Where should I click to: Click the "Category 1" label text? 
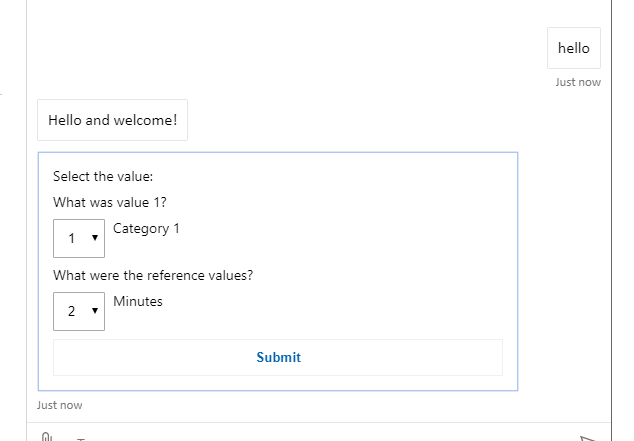146,228
